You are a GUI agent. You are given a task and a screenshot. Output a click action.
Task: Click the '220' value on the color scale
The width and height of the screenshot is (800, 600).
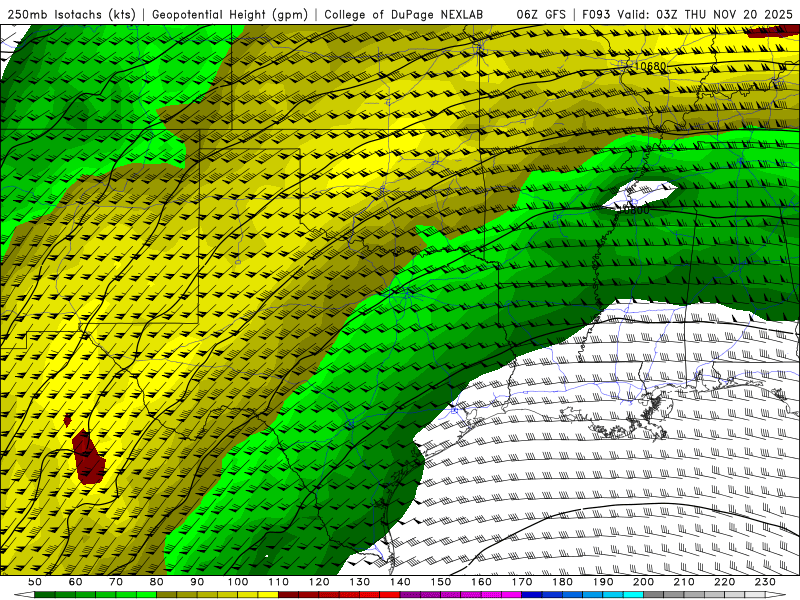(x=724, y=582)
